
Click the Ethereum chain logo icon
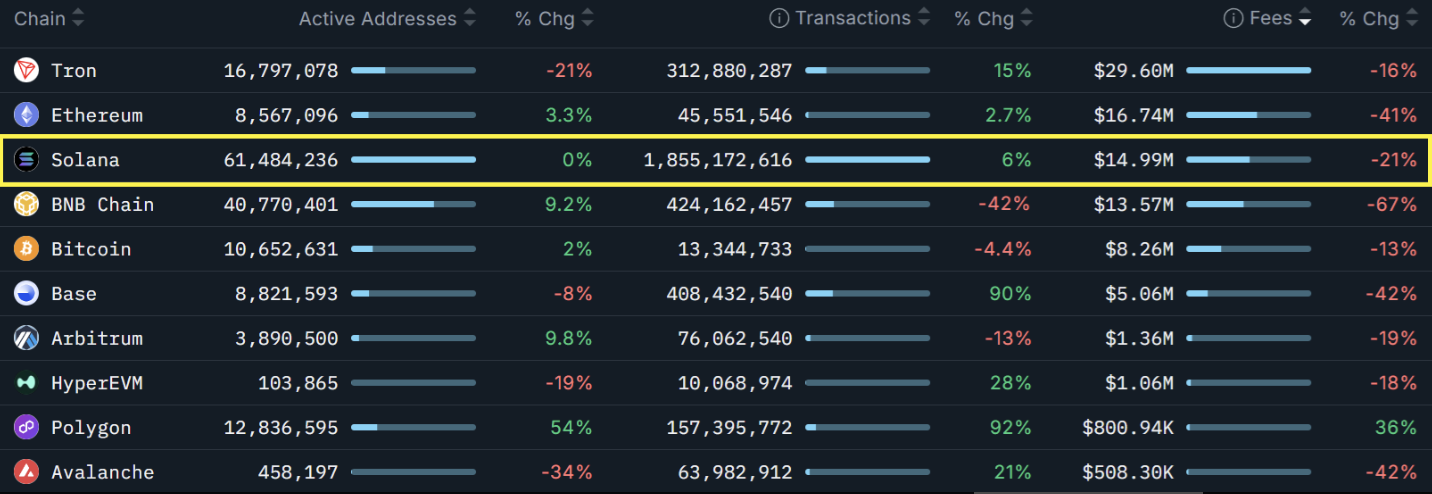(x=26, y=115)
